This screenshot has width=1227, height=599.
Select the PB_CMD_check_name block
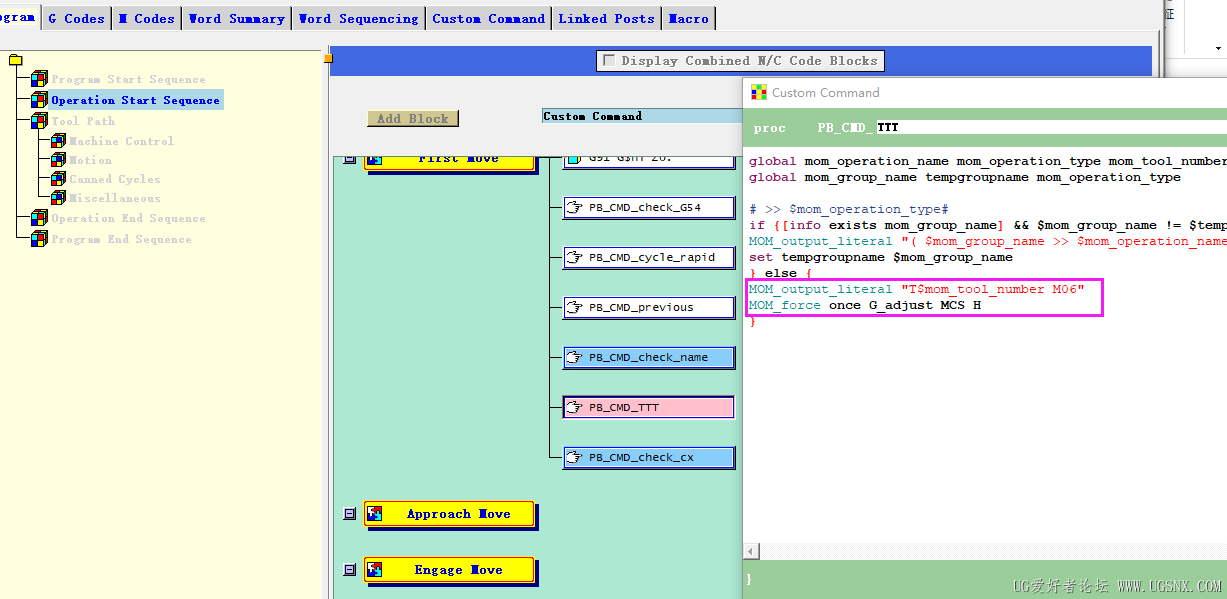click(649, 357)
